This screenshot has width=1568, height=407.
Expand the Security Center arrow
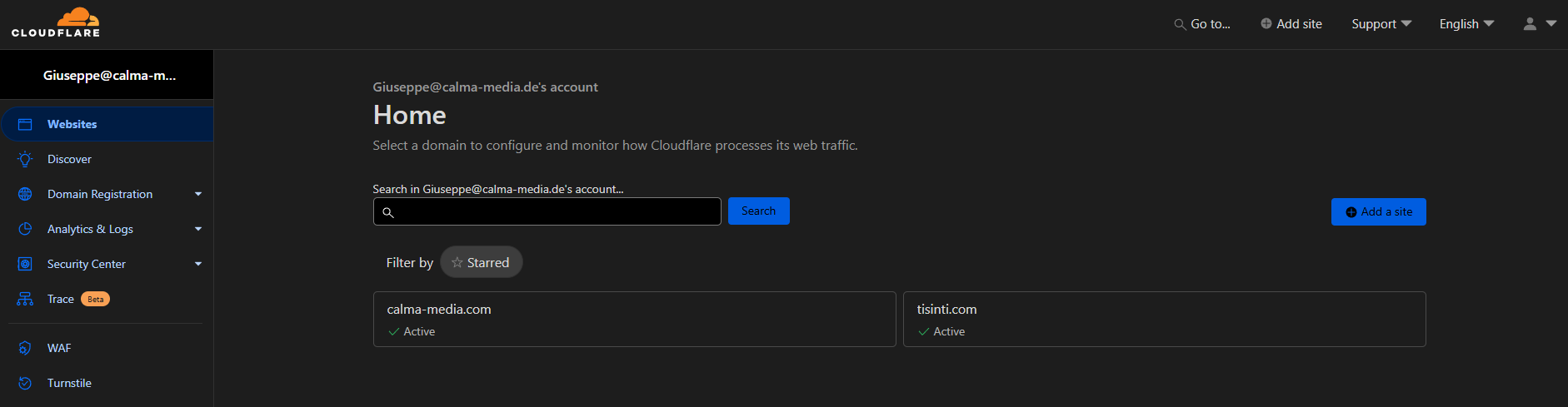(x=198, y=264)
